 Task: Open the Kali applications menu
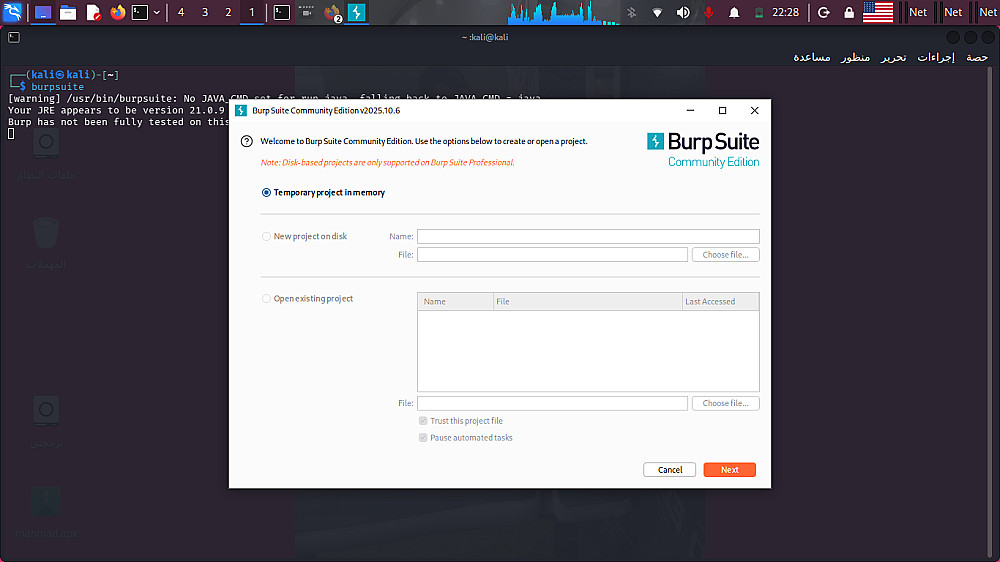point(12,12)
